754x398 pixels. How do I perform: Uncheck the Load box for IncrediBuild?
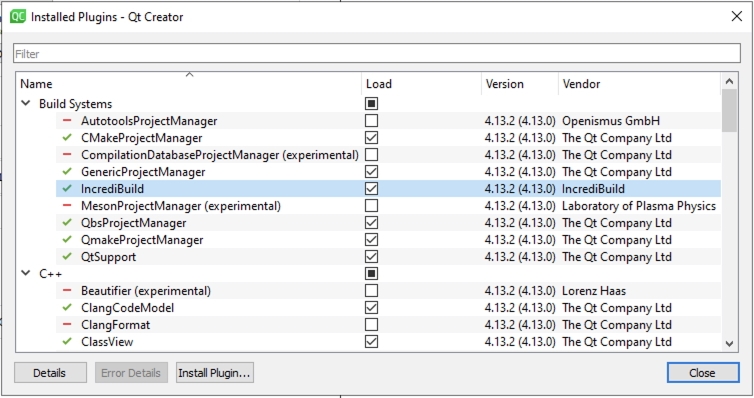[371, 189]
